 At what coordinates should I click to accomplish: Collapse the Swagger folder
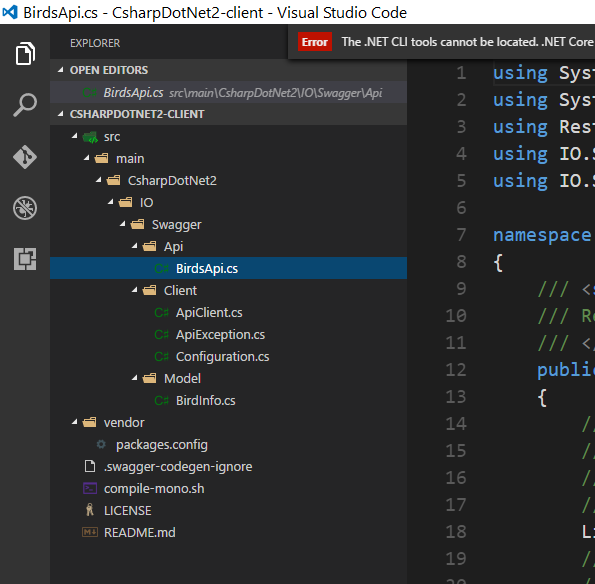[123, 224]
